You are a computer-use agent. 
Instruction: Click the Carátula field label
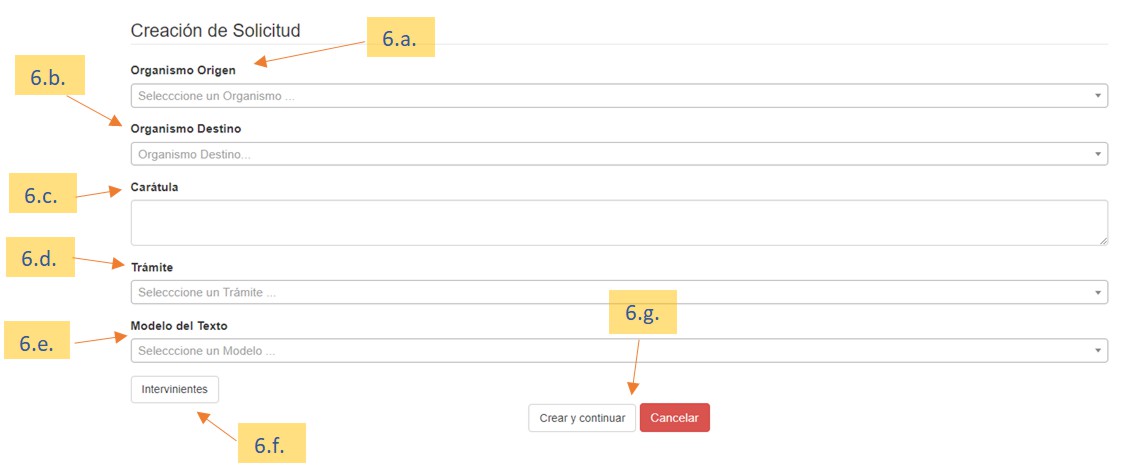coord(154,187)
